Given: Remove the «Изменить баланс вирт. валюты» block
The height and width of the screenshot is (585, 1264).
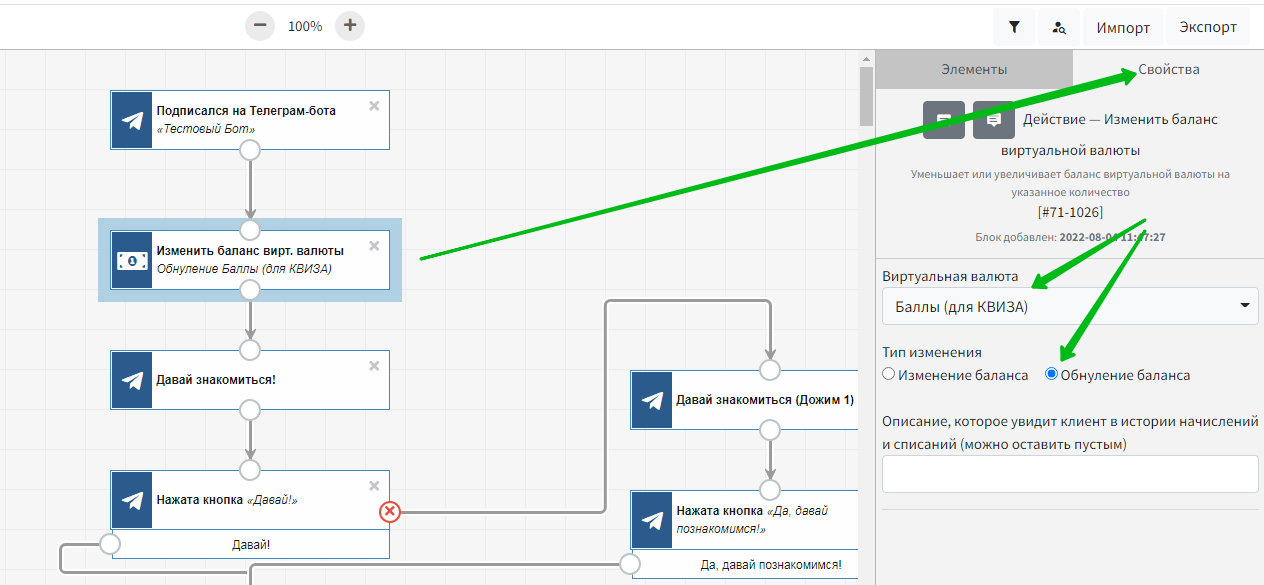Looking at the screenshot, I should [374, 246].
